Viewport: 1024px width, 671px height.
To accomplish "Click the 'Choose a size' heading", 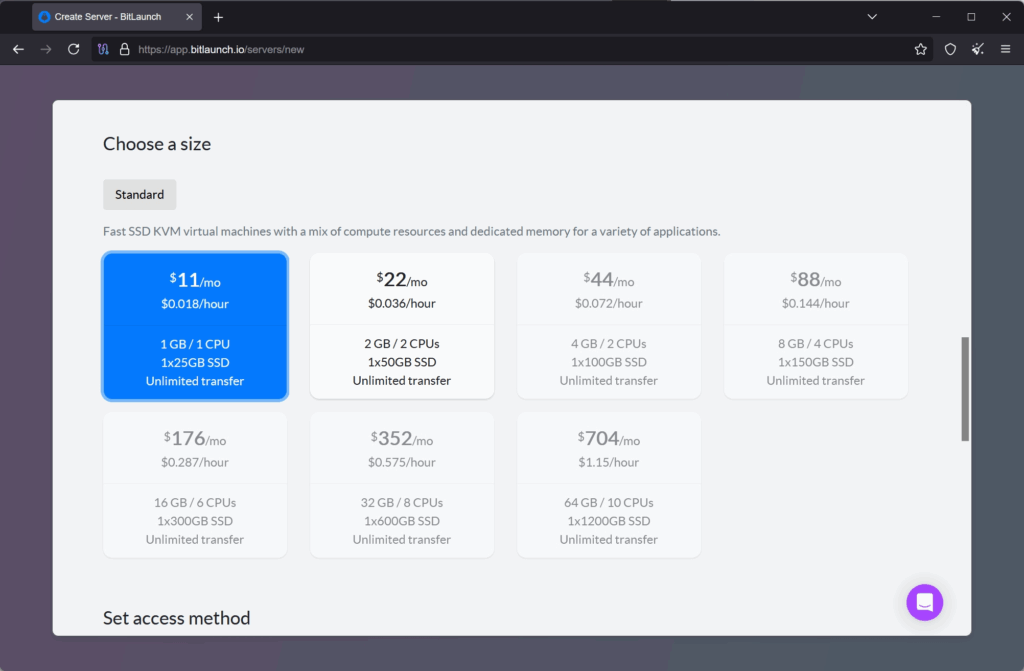I will pyautogui.click(x=157, y=144).
